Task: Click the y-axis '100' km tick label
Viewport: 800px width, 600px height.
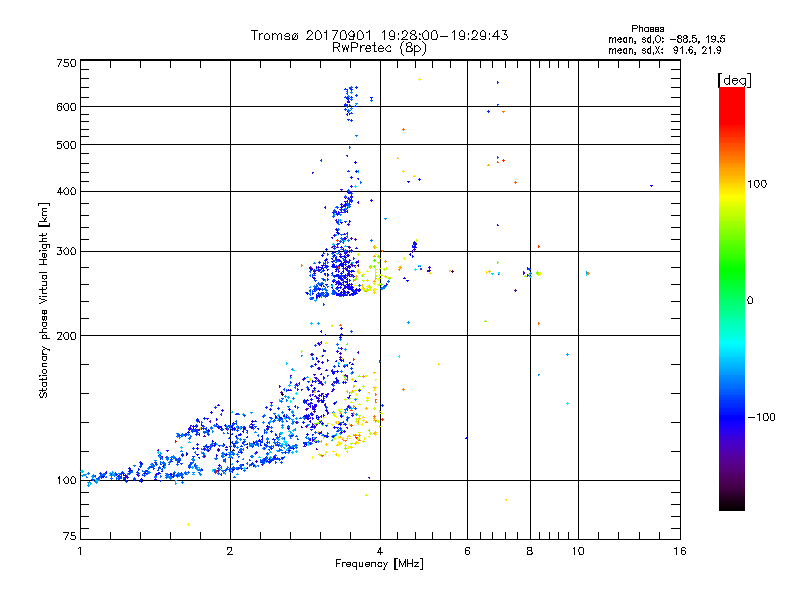Action: [67, 480]
